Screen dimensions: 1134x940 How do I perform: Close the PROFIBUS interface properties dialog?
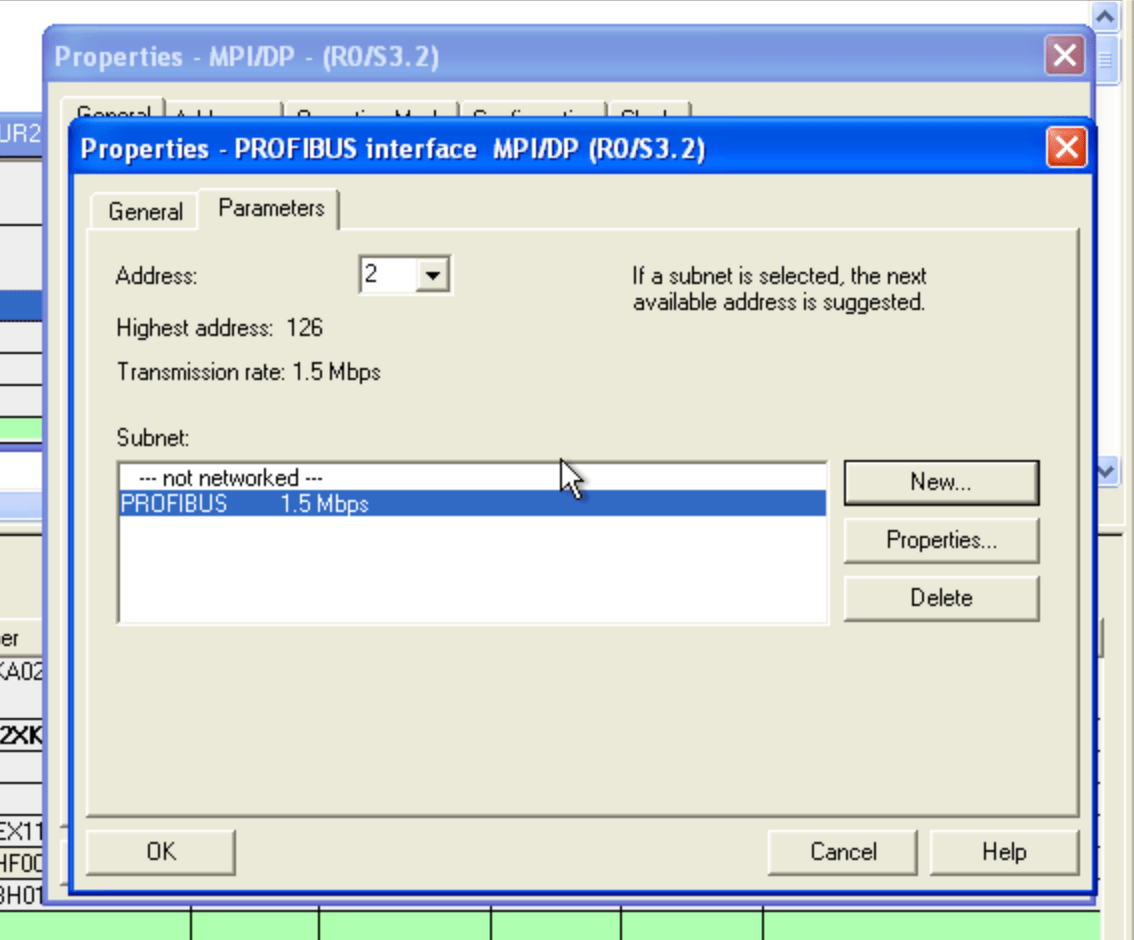click(1067, 148)
